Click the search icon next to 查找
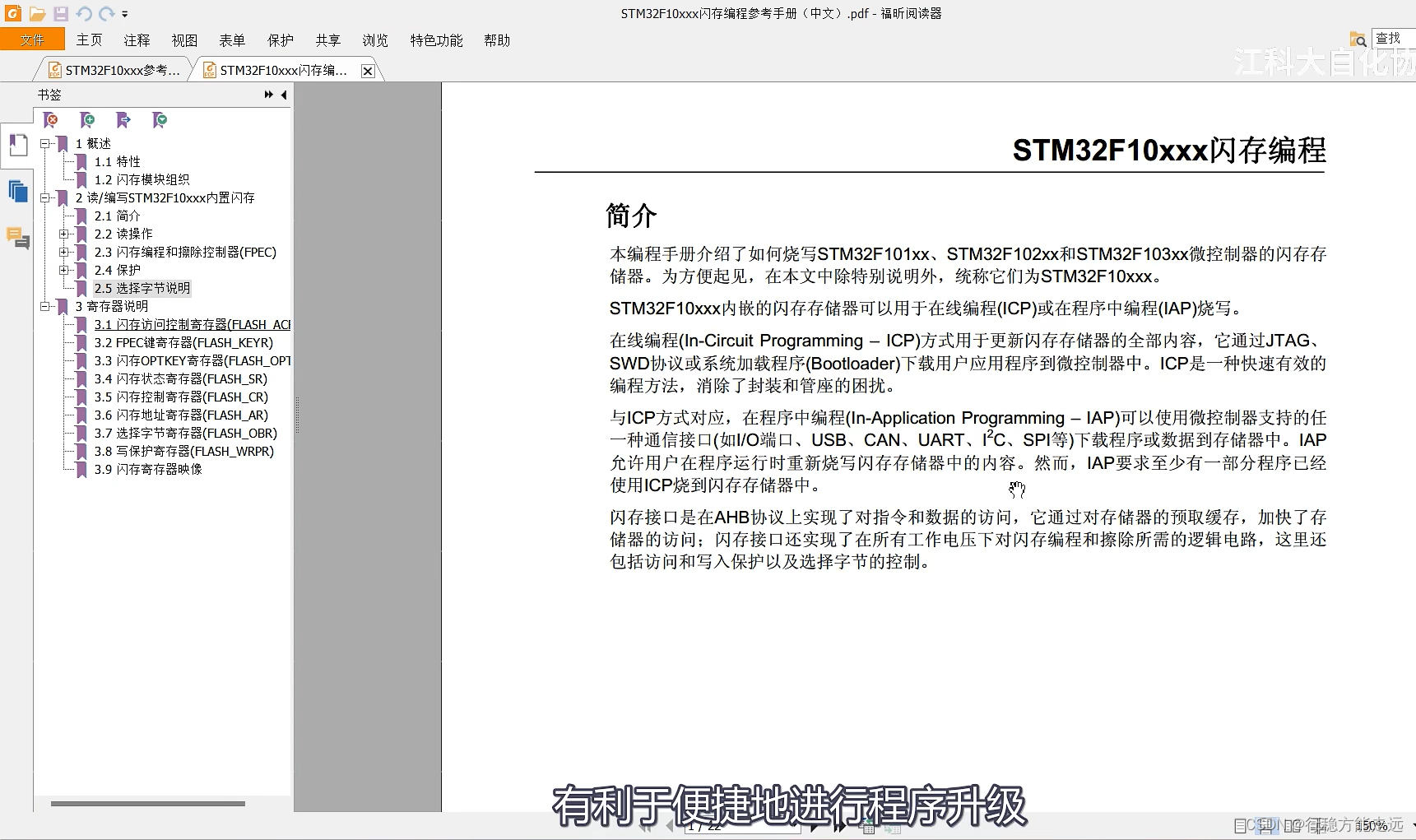 pos(1358,39)
